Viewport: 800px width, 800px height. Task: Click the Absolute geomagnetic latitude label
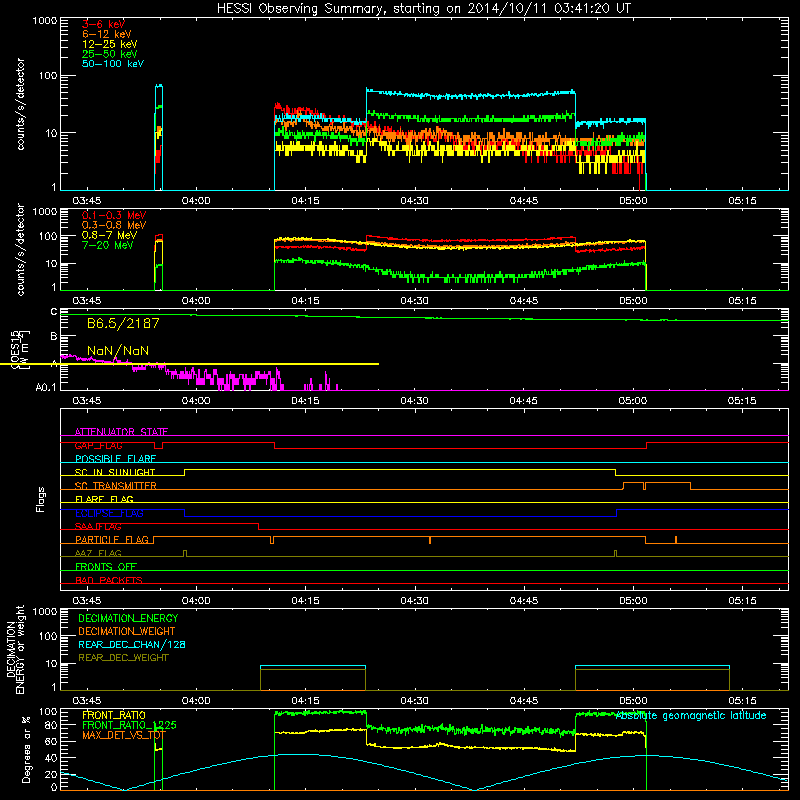(x=691, y=716)
